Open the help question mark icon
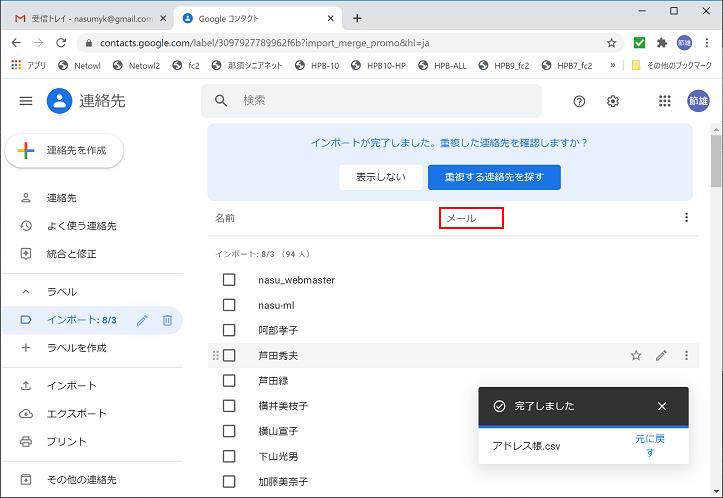The image size is (723, 498). (579, 101)
